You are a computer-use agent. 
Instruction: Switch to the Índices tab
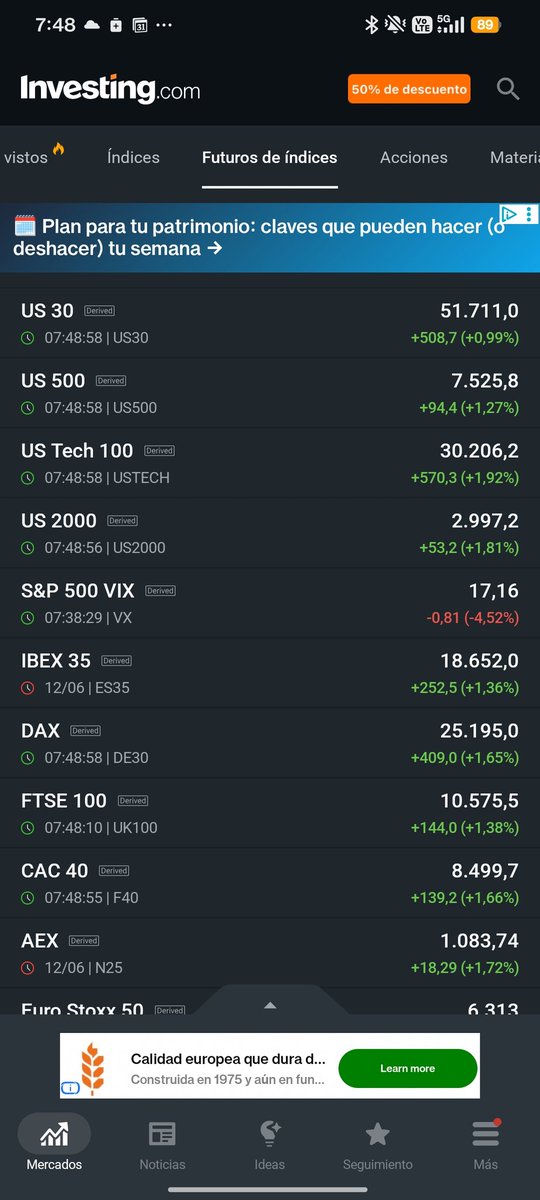coord(133,157)
